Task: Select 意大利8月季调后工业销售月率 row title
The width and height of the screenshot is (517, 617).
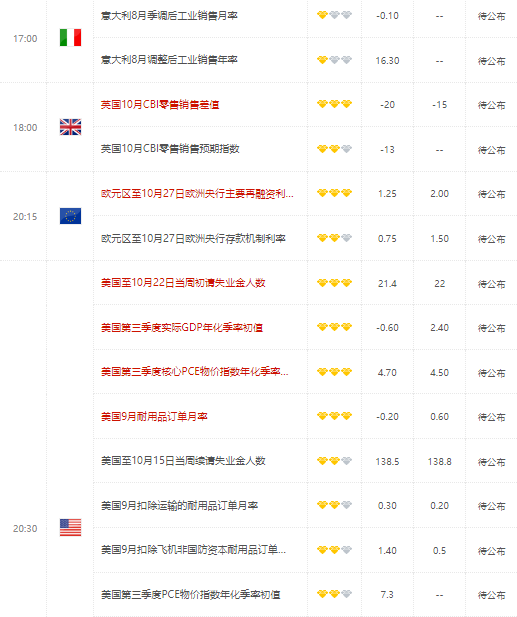Action: coord(169,16)
